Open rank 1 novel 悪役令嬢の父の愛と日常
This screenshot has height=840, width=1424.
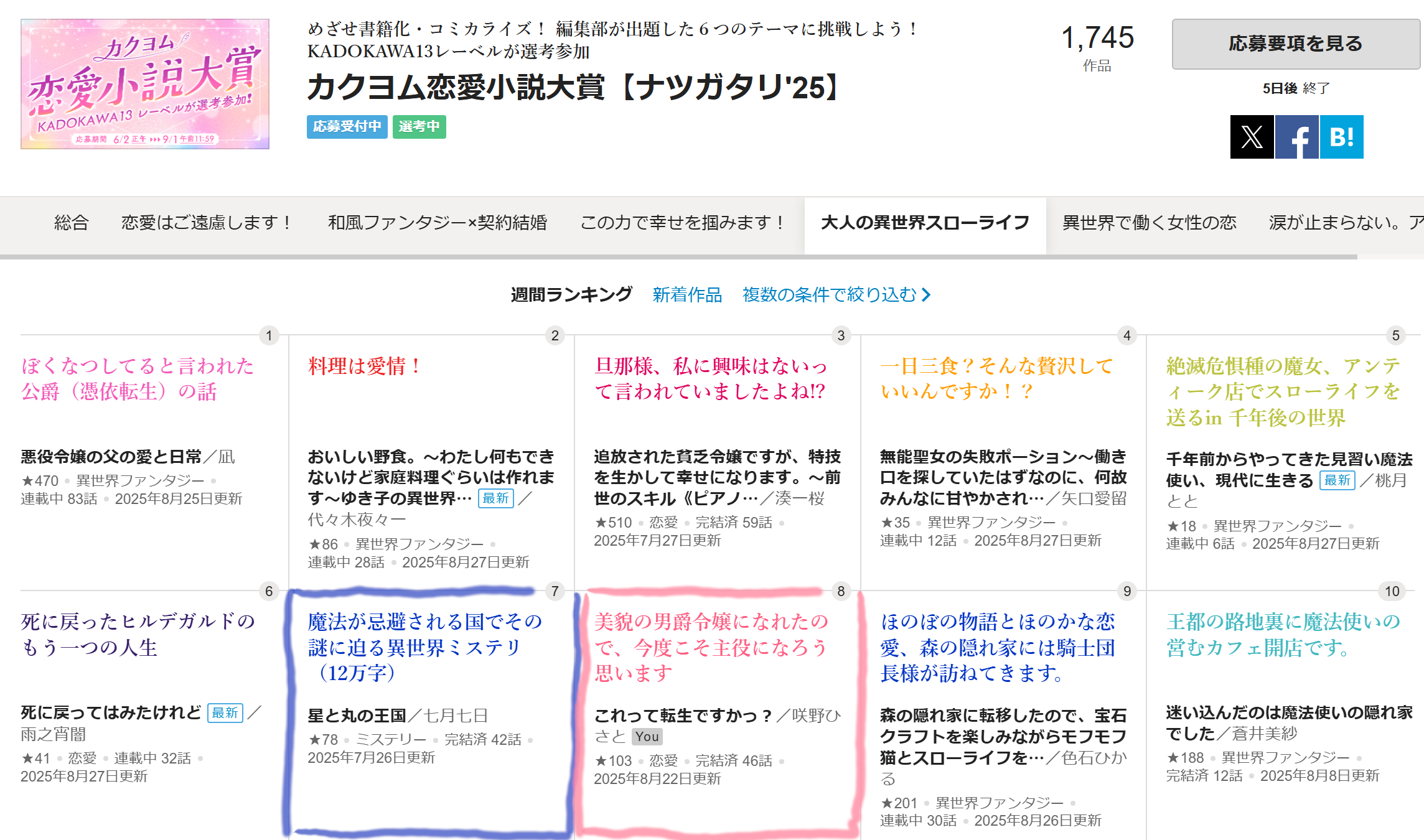(111, 457)
